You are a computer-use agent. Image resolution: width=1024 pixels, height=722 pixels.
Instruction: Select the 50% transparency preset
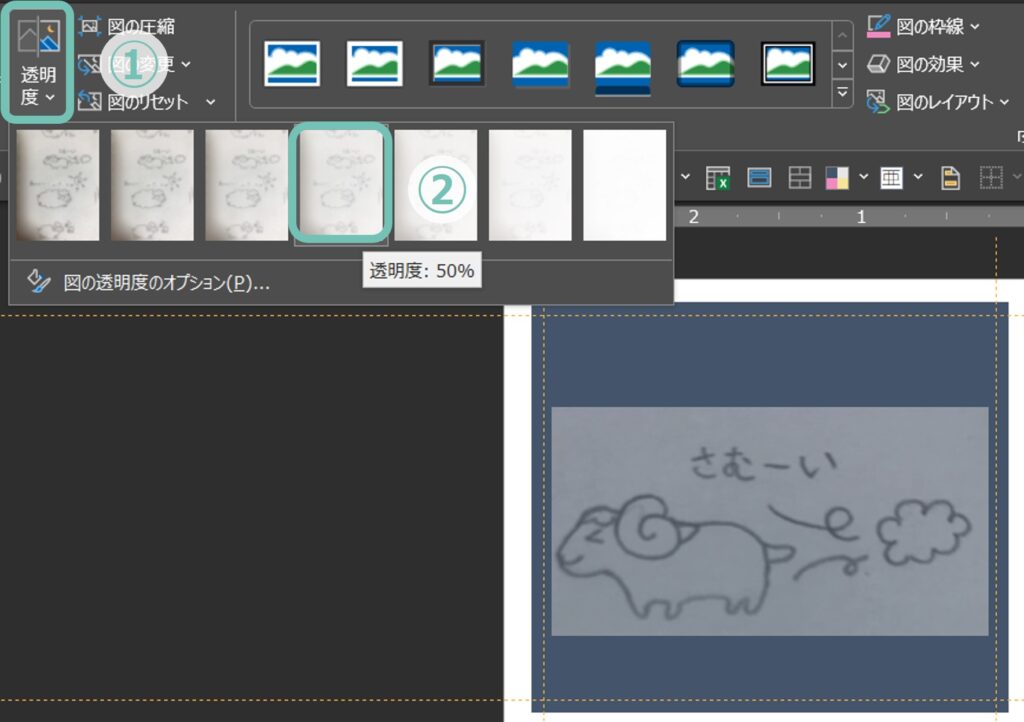tap(341, 185)
